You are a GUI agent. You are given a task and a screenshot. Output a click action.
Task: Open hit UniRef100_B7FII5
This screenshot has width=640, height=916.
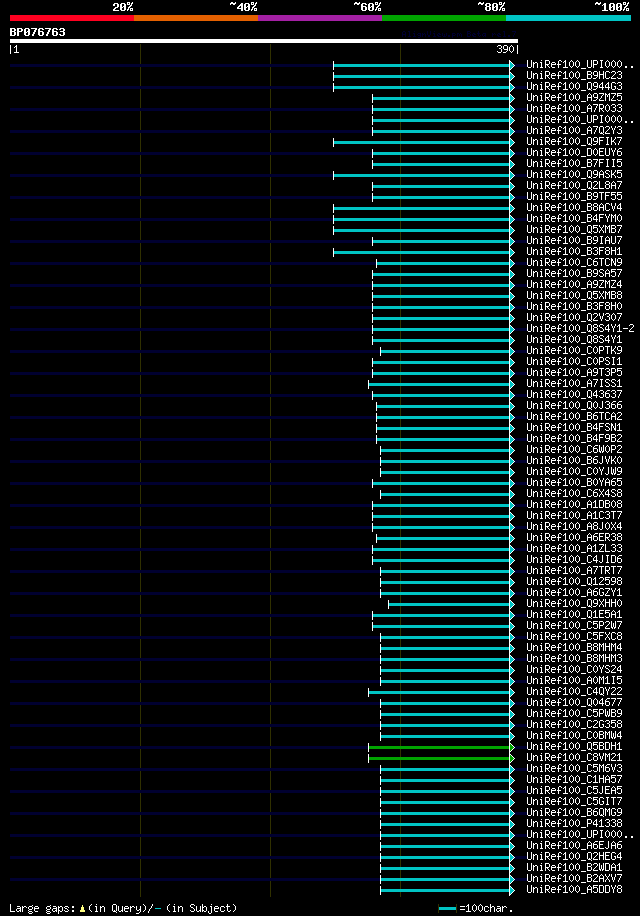pyautogui.click(x=574, y=164)
